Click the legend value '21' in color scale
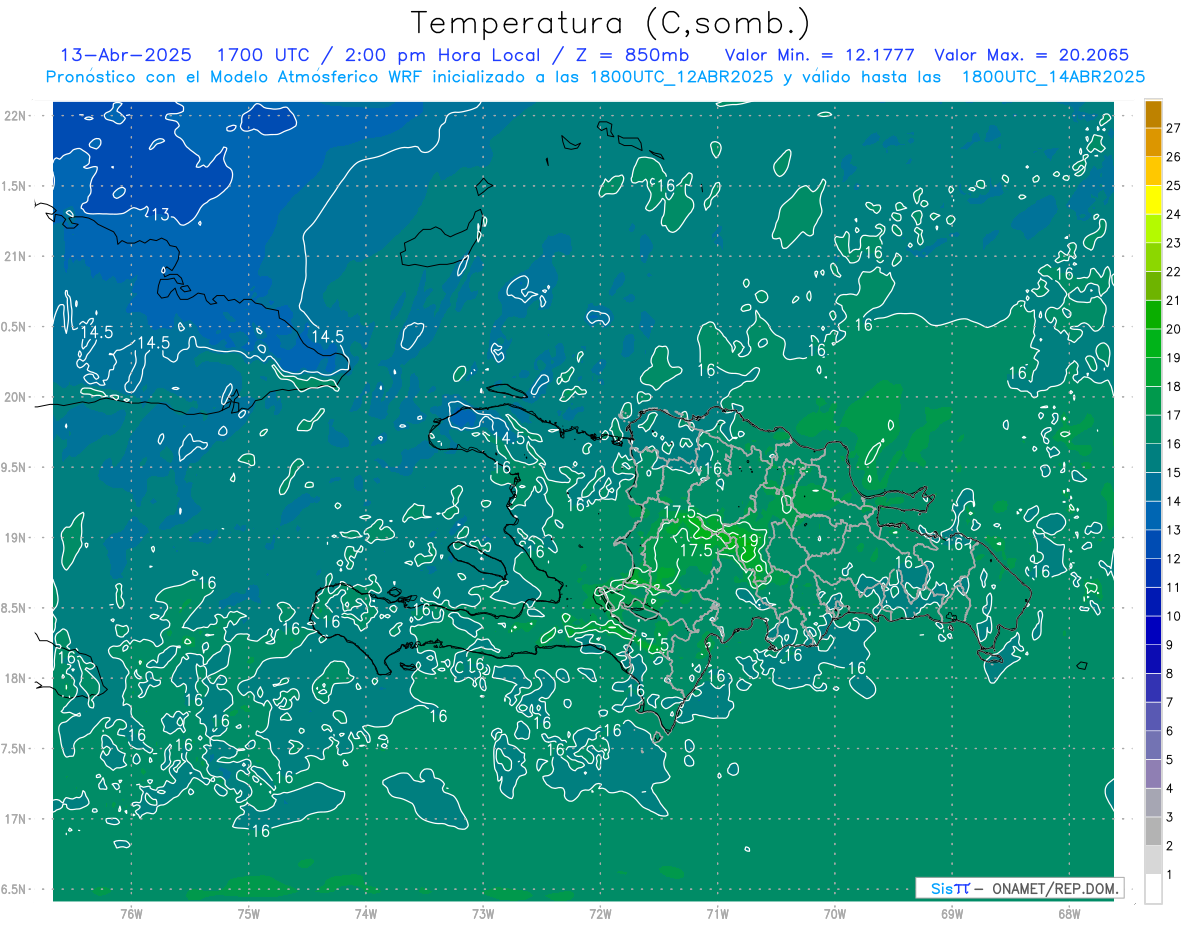Screen dimensions: 1200x927 [x=1174, y=300]
